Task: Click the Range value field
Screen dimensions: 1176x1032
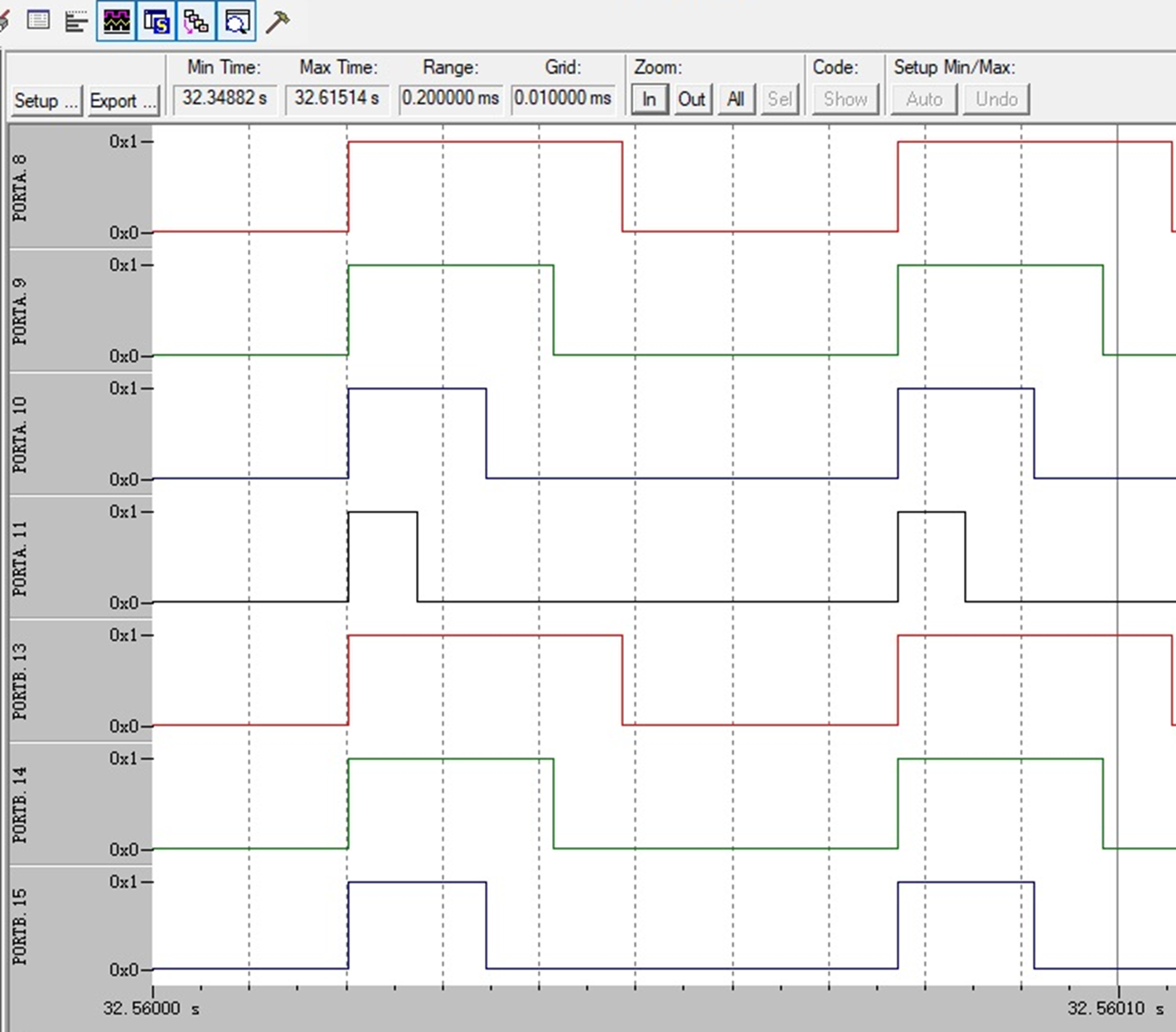Action: (450, 99)
